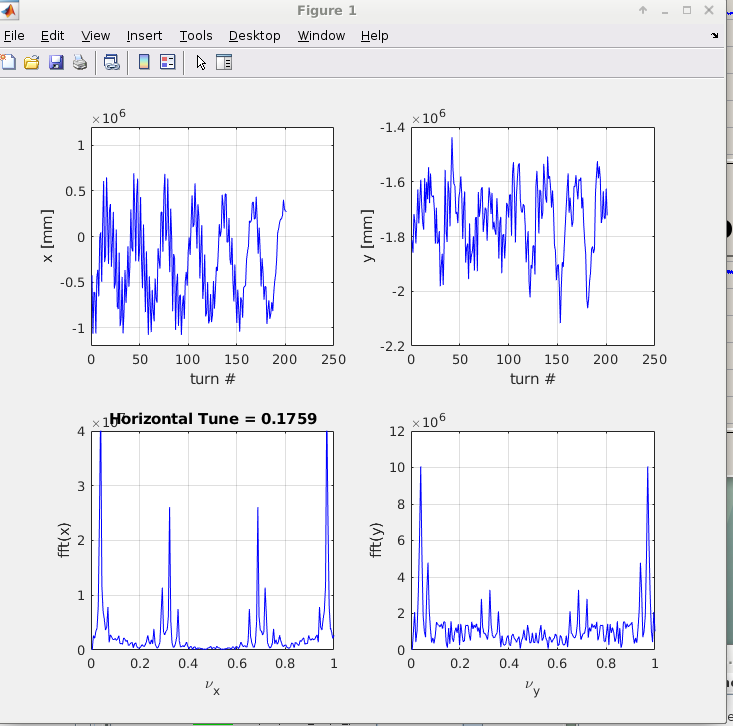This screenshot has height=726, width=733.
Task: Open the Property Inspector toolbar icon
Action: coord(224,62)
